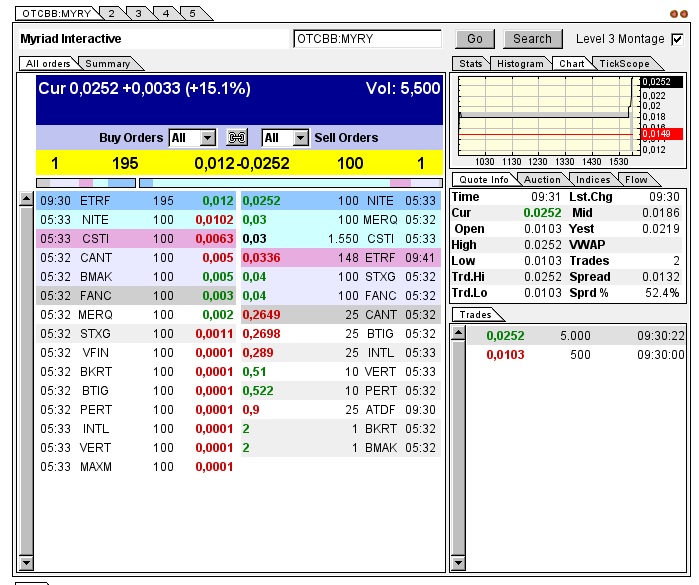The width and height of the screenshot is (699, 585).
Task: Click the Go button
Action: [475, 39]
